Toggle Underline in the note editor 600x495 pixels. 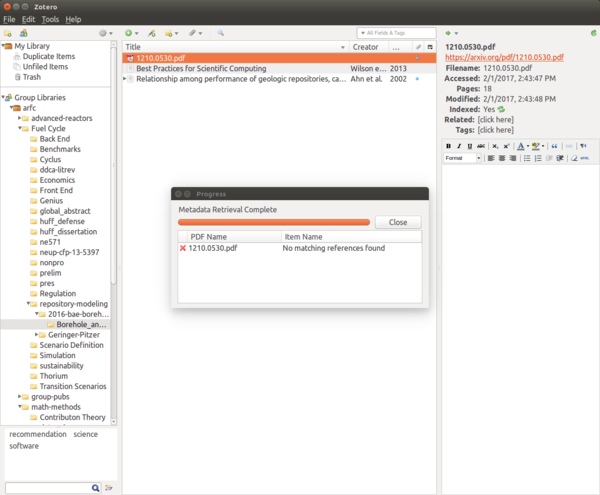(470, 146)
